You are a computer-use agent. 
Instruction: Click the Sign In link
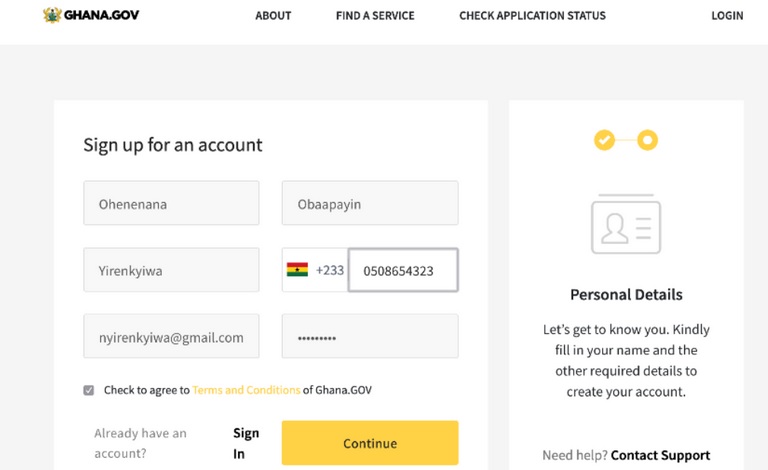[x=246, y=443]
